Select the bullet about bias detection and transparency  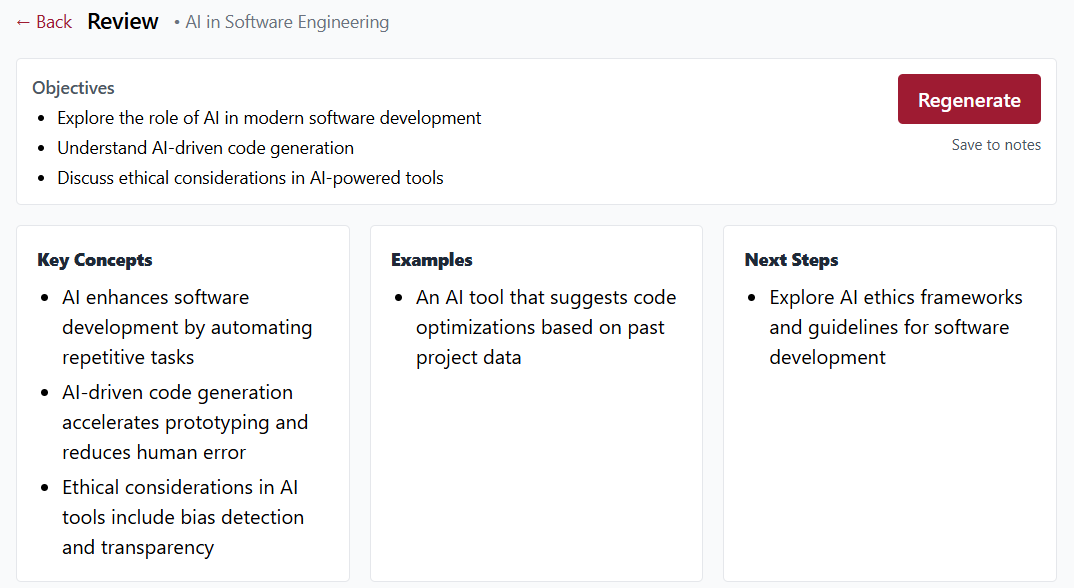tap(184, 517)
